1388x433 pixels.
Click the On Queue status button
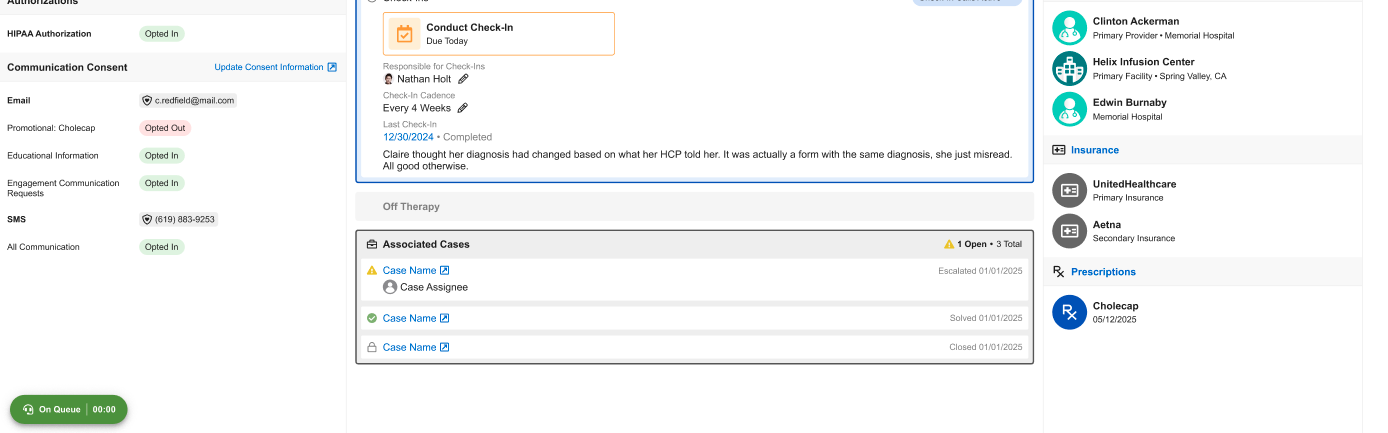tap(69, 409)
